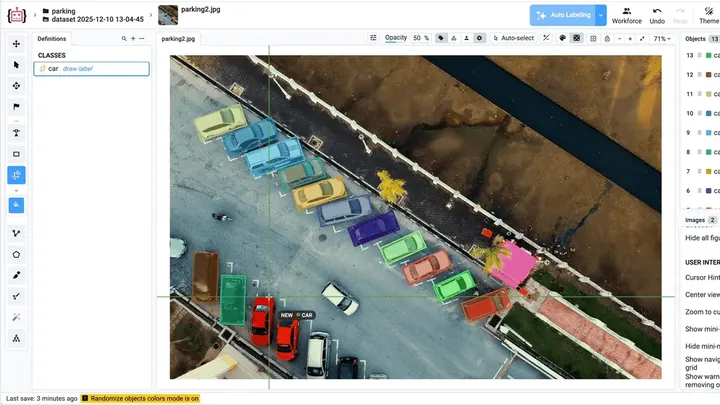
Task: Toggle the percent slash icon
Action: tap(546, 38)
